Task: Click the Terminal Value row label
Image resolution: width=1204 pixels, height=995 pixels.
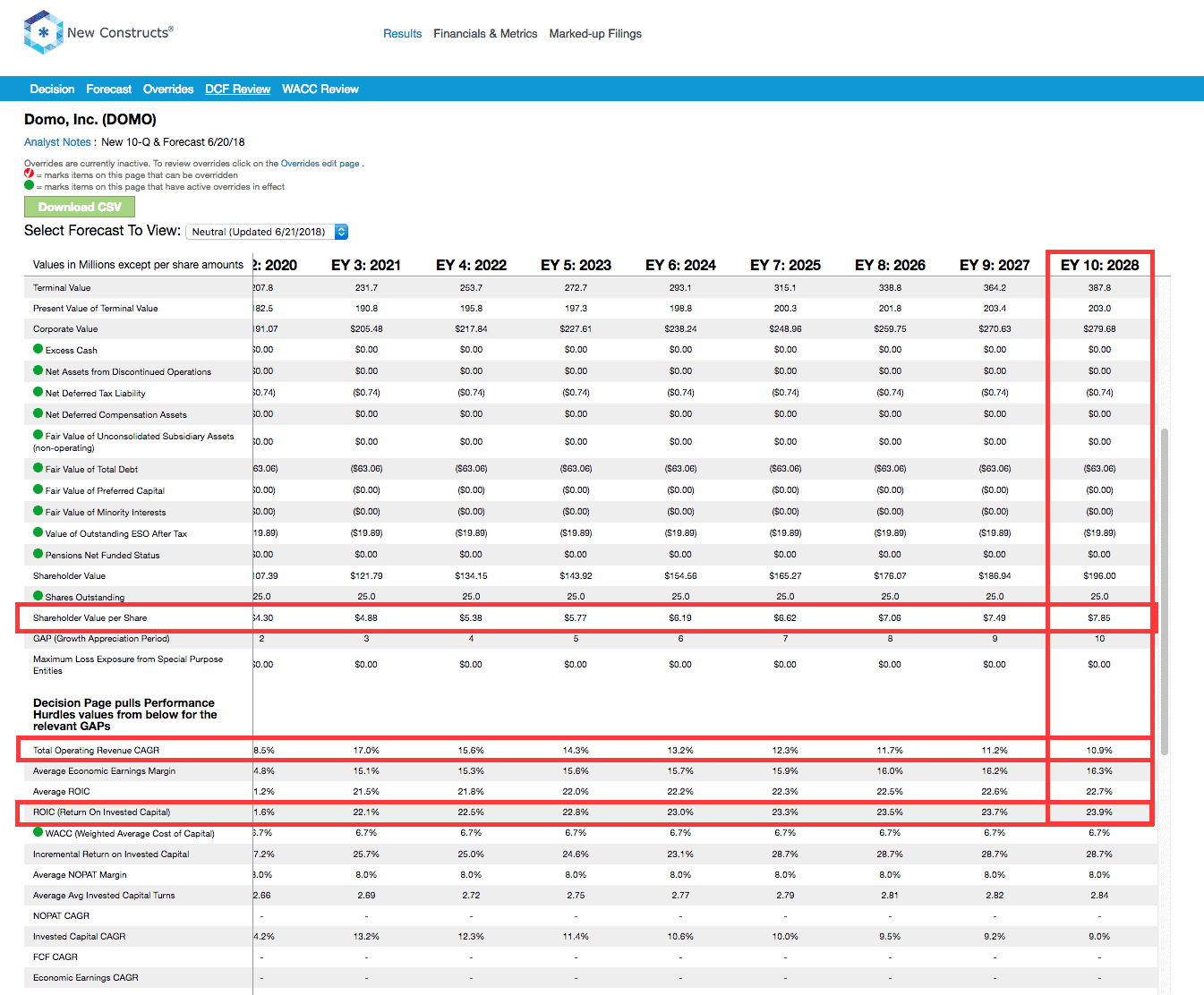Action: (62, 288)
